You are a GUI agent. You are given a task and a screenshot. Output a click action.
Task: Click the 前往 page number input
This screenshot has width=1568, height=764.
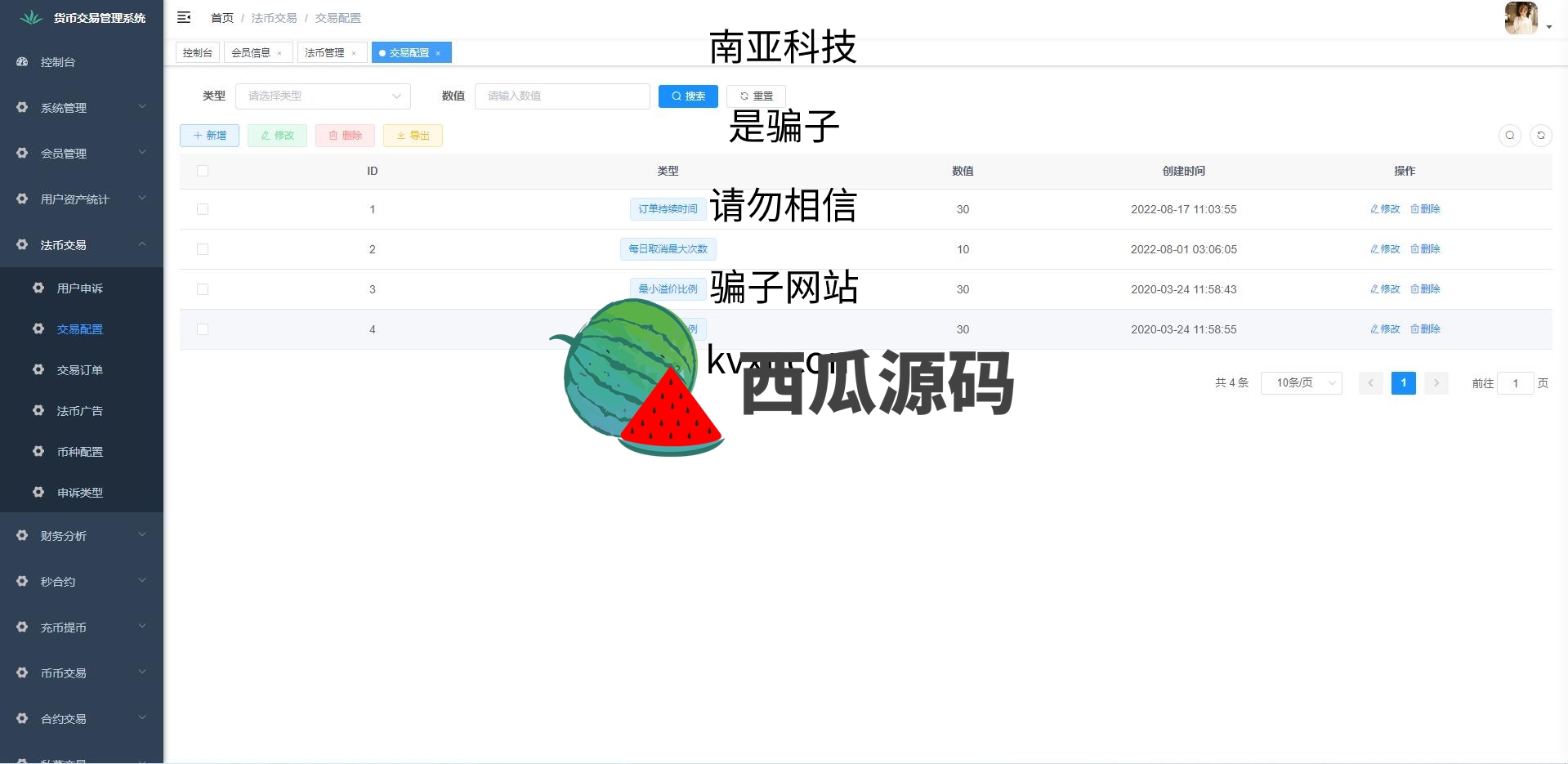click(1515, 383)
